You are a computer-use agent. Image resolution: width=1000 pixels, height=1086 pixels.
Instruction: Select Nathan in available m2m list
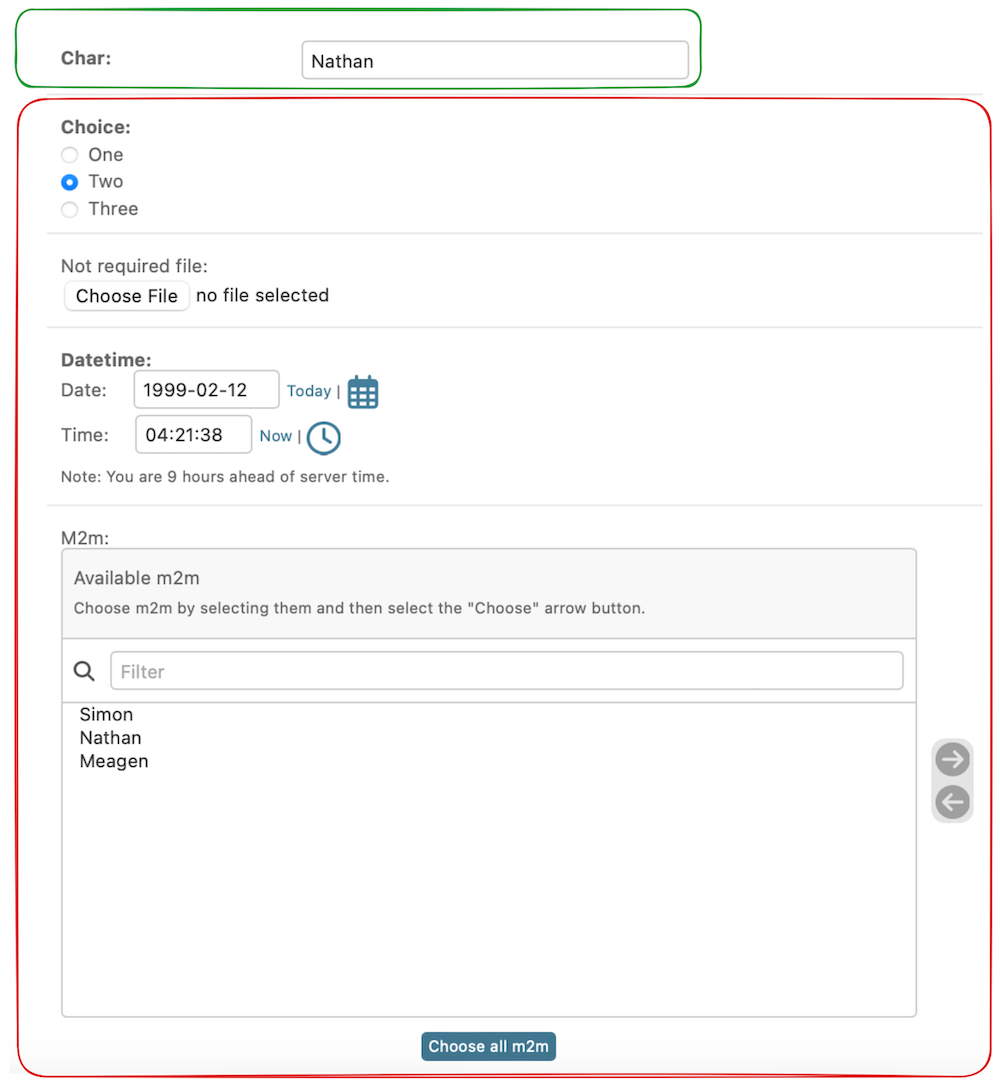110,738
